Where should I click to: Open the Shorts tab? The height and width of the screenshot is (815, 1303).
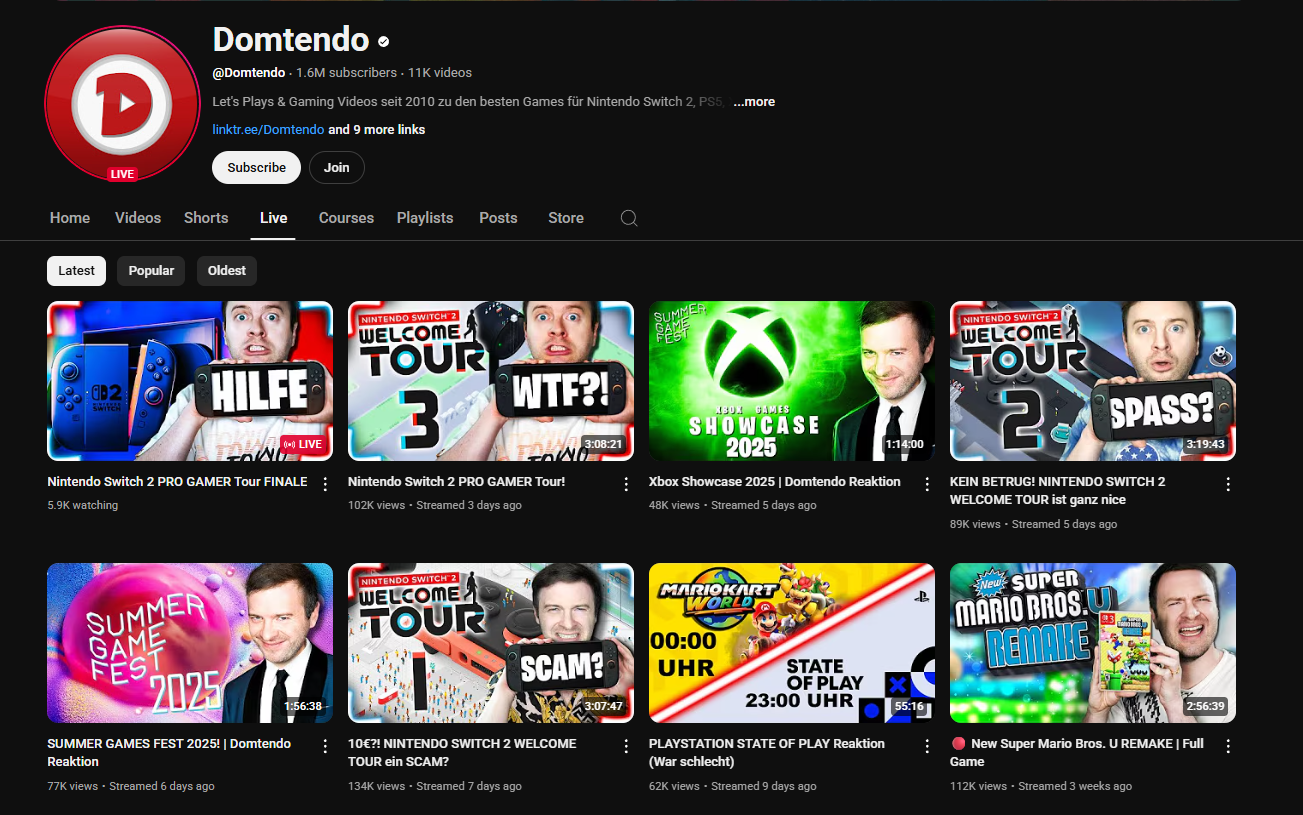pos(206,218)
